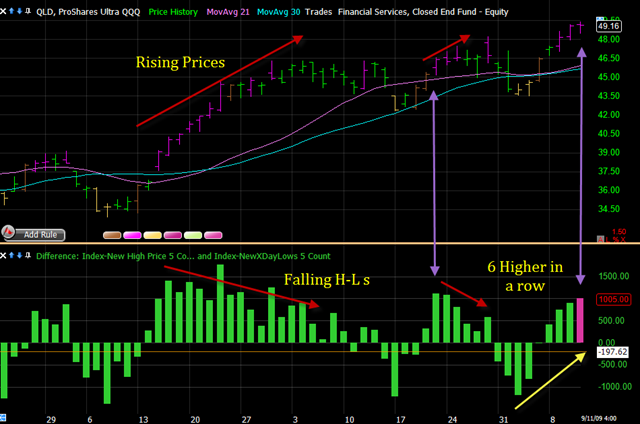Click the 34.50 price scale label
Image resolution: width=640 pixels, height=424 pixels.
(609, 209)
